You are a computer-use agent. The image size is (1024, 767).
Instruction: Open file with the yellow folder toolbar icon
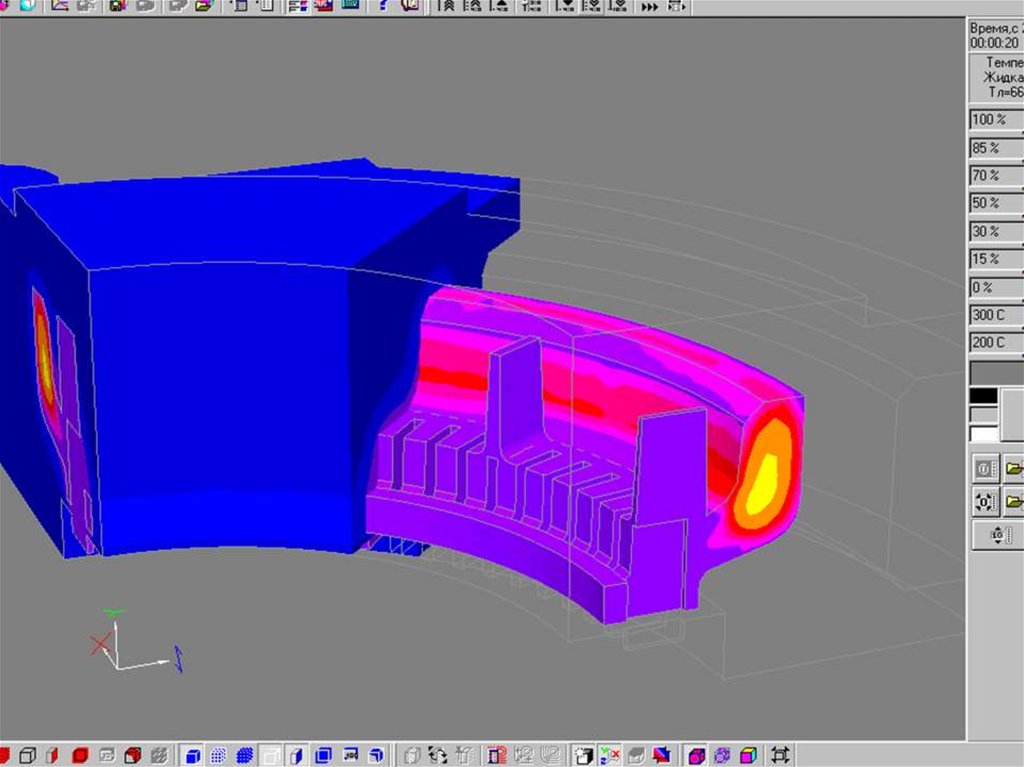coord(204,6)
